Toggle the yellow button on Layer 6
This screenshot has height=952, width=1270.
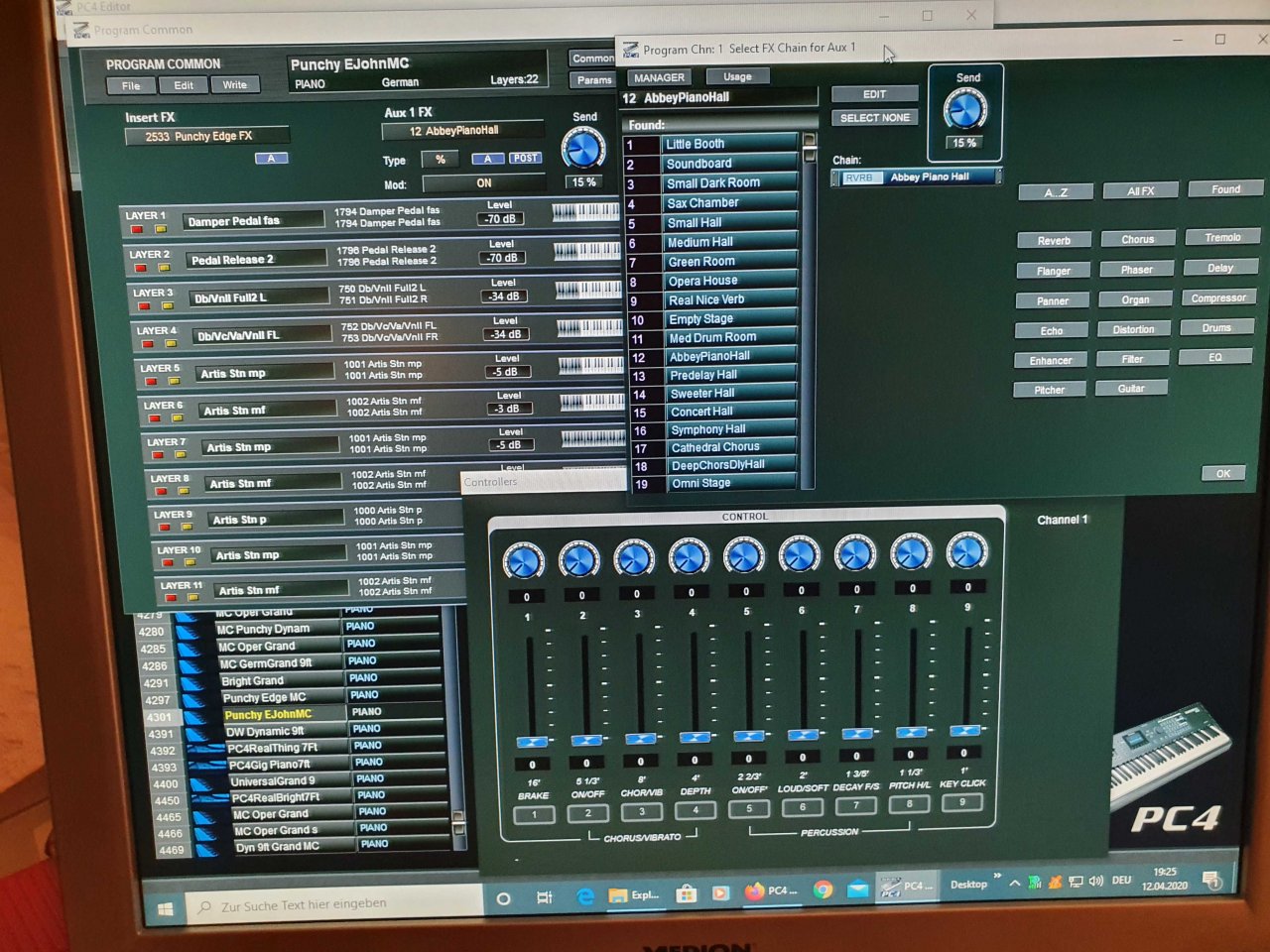[x=178, y=417]
